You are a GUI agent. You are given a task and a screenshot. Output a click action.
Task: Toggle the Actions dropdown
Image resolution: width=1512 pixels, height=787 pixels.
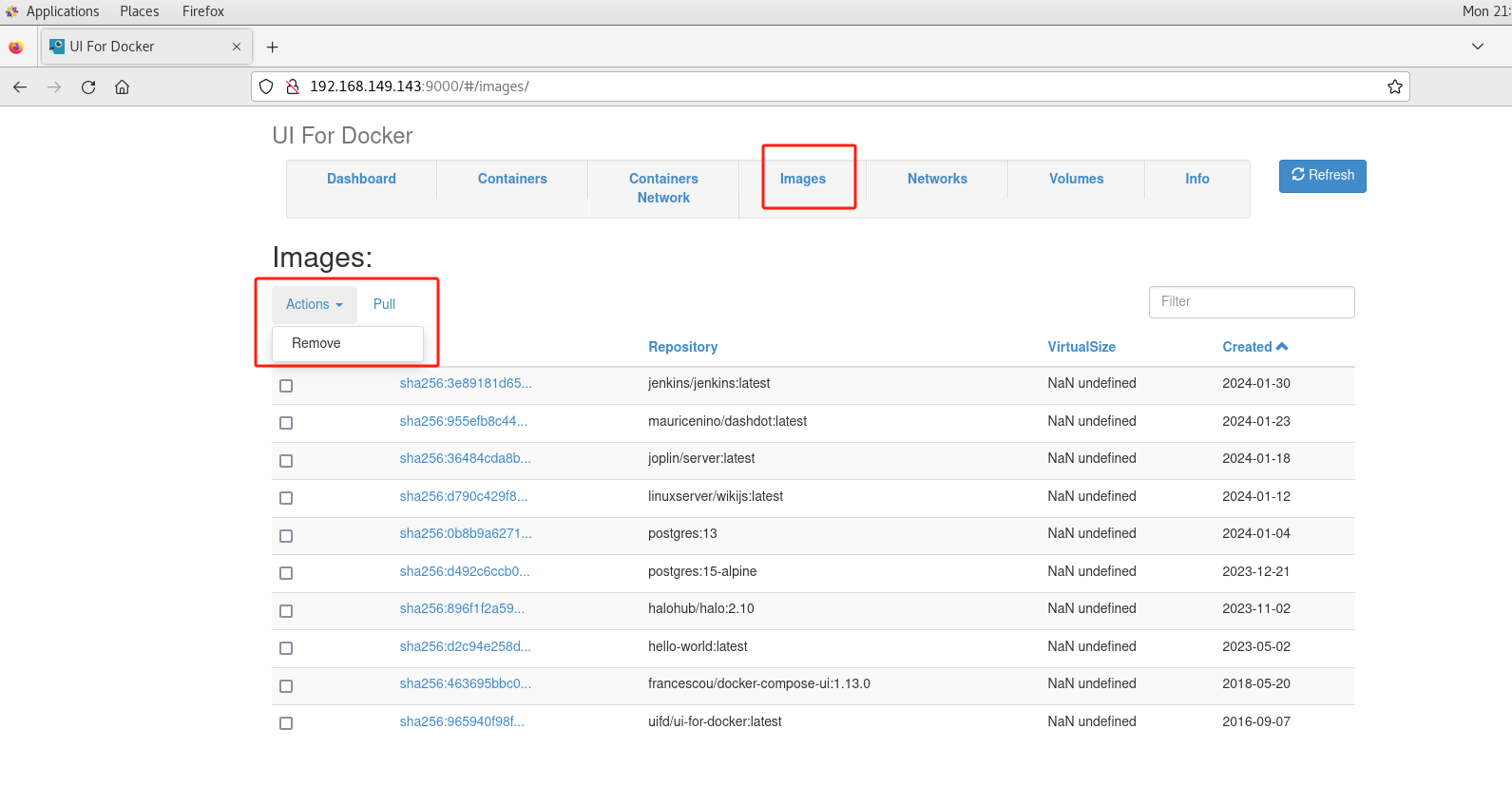tap(314, 304)
